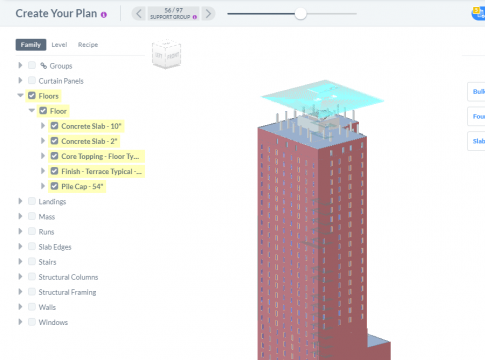The width and height of the screenshot is (485, 360).
Task: Click the timeline slider handle
Action: 300,14
